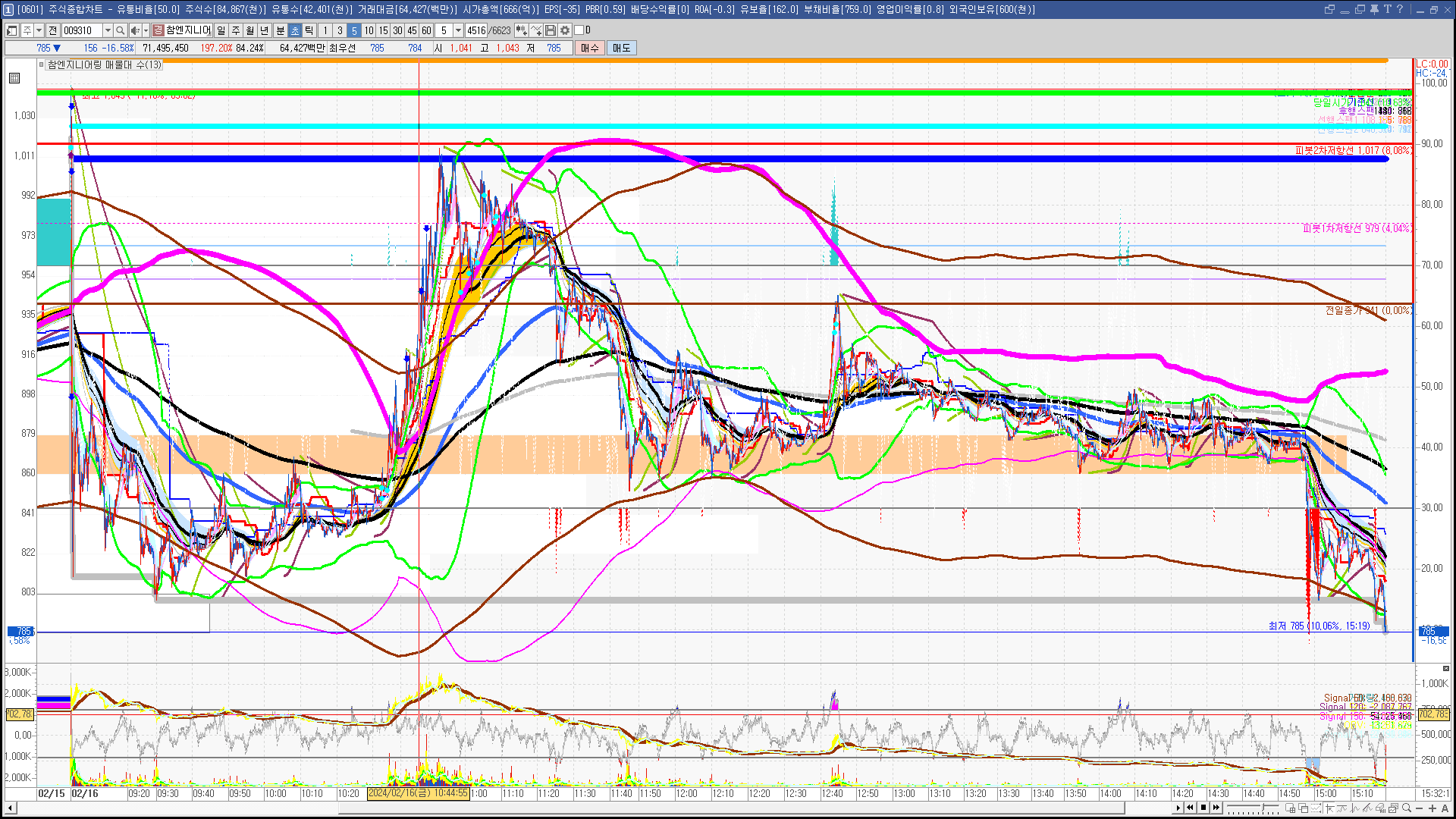Click the detach window icon in title bar

tap(1329, 9)
